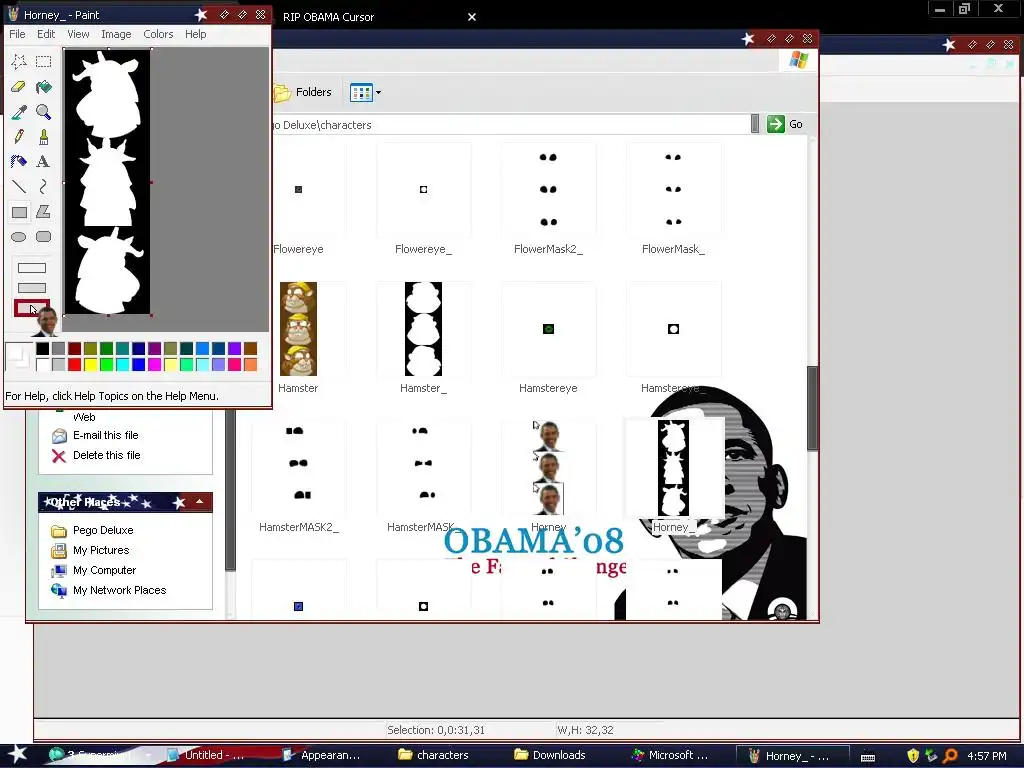
Task: Switch to characters folder taskbar button
Action: [434, 755]
